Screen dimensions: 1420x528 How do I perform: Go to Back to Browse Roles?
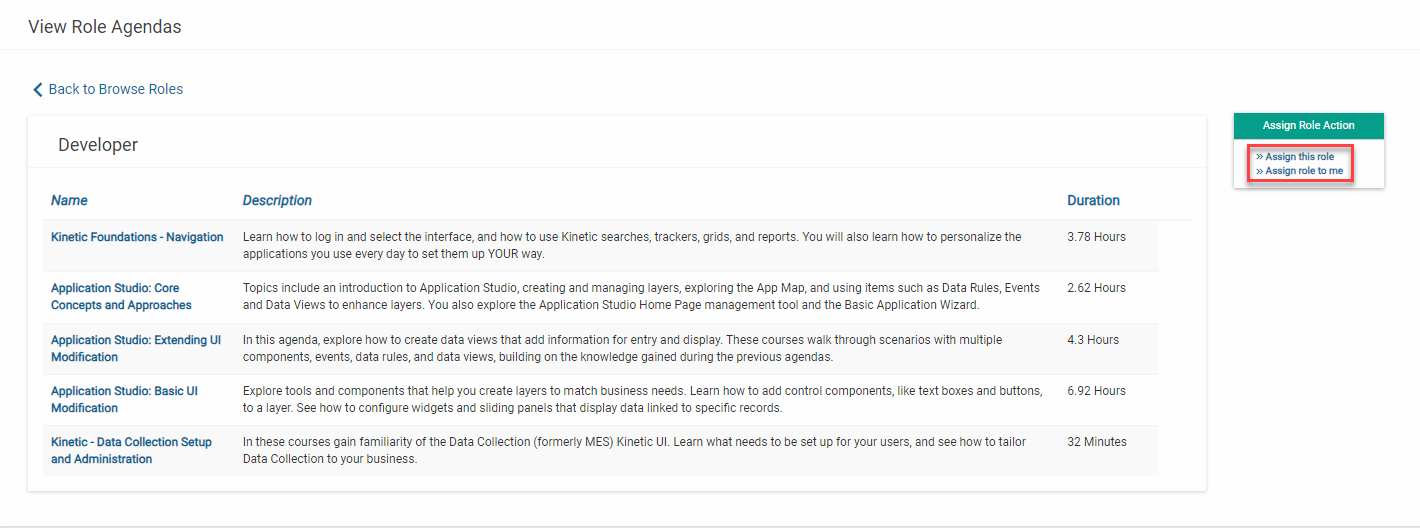pos(115,89)
